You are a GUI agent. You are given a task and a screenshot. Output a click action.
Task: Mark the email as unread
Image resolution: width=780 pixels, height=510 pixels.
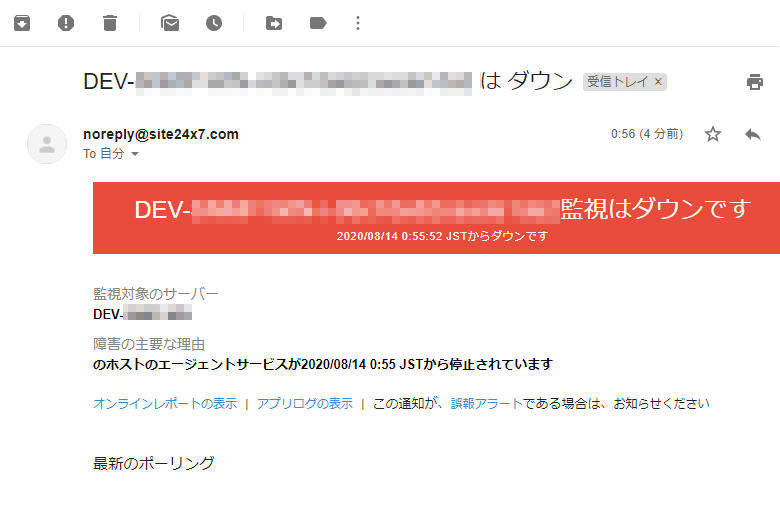170,23
